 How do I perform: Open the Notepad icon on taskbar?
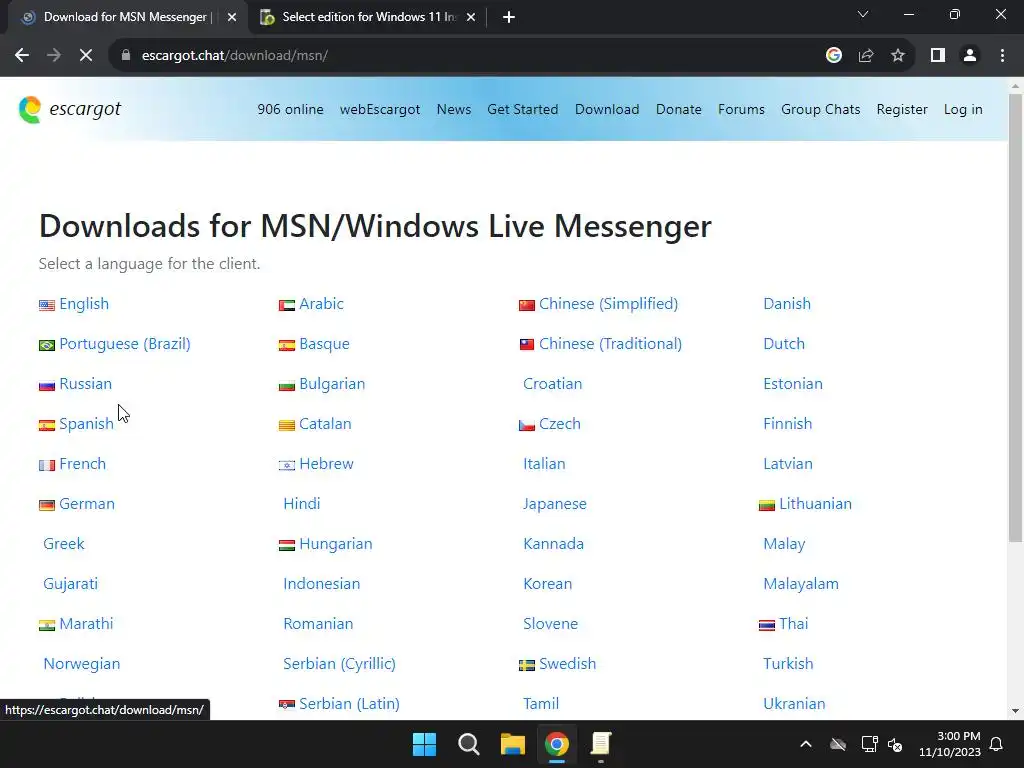point(601,744)
